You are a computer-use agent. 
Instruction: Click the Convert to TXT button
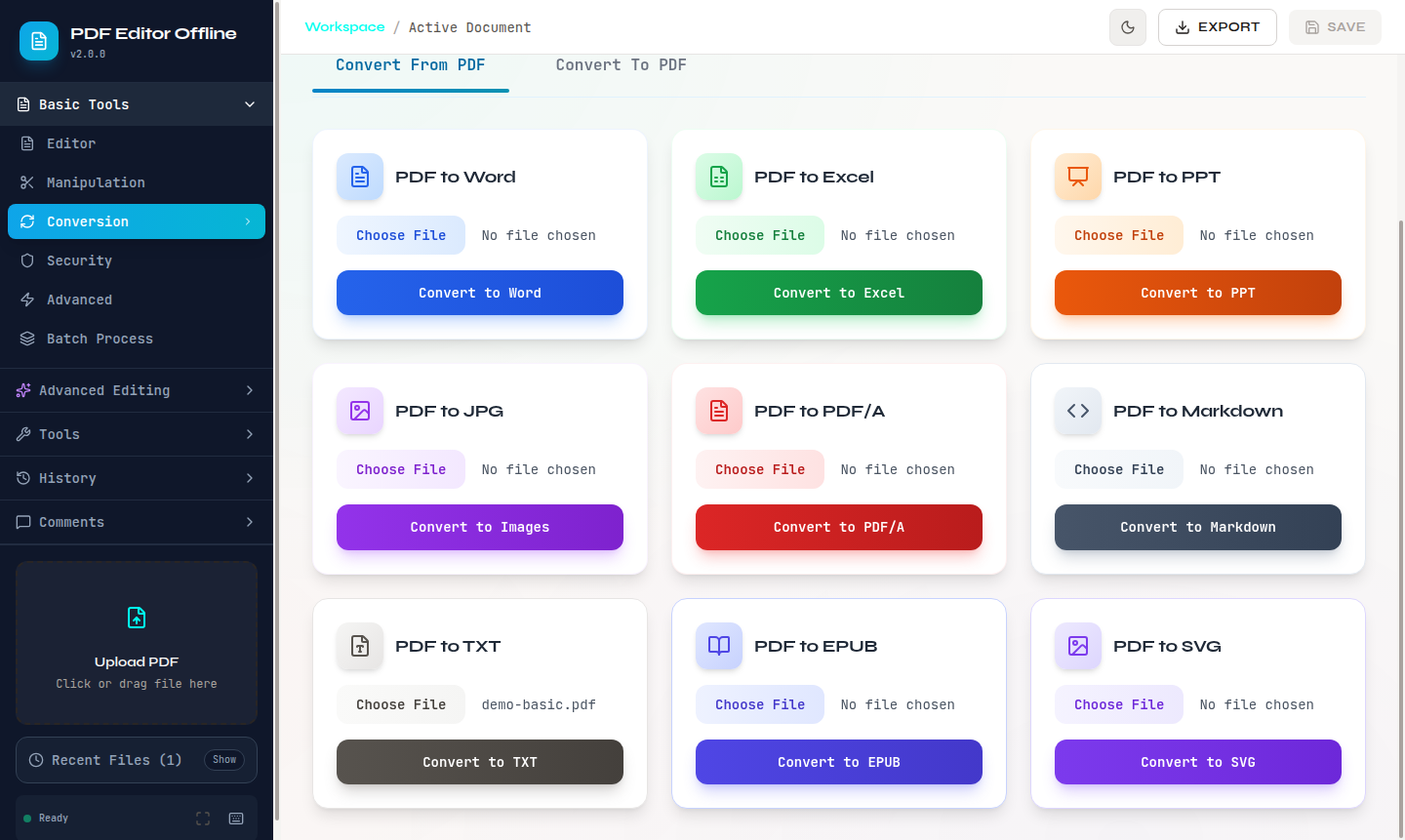coord(480,762)
